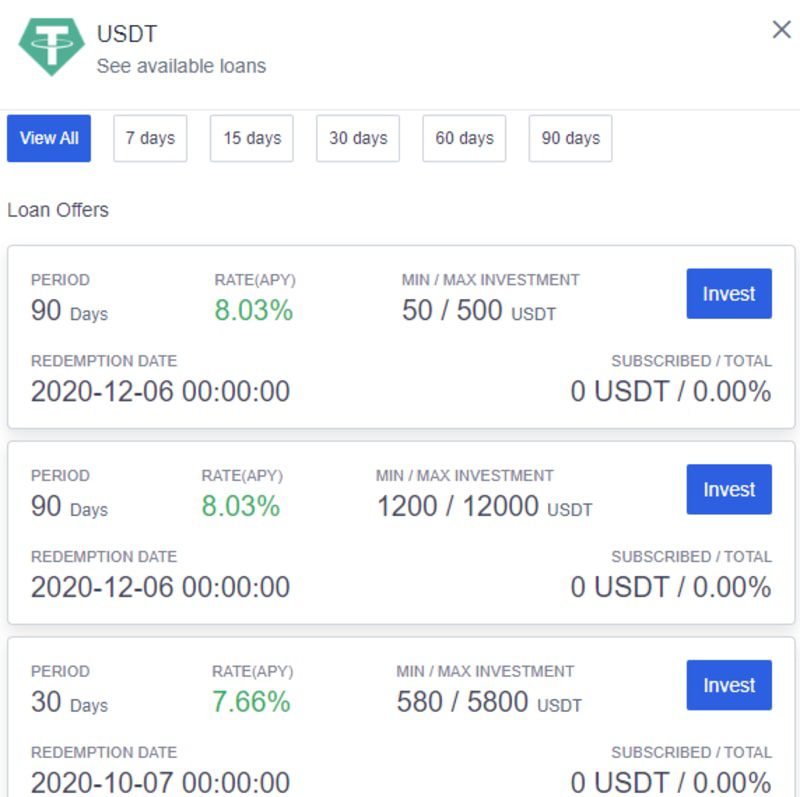Click the 'See available loans' subtitle
The width and height of the screenshot is (800, 797).
pyautogui.click(x=182, y=66)
